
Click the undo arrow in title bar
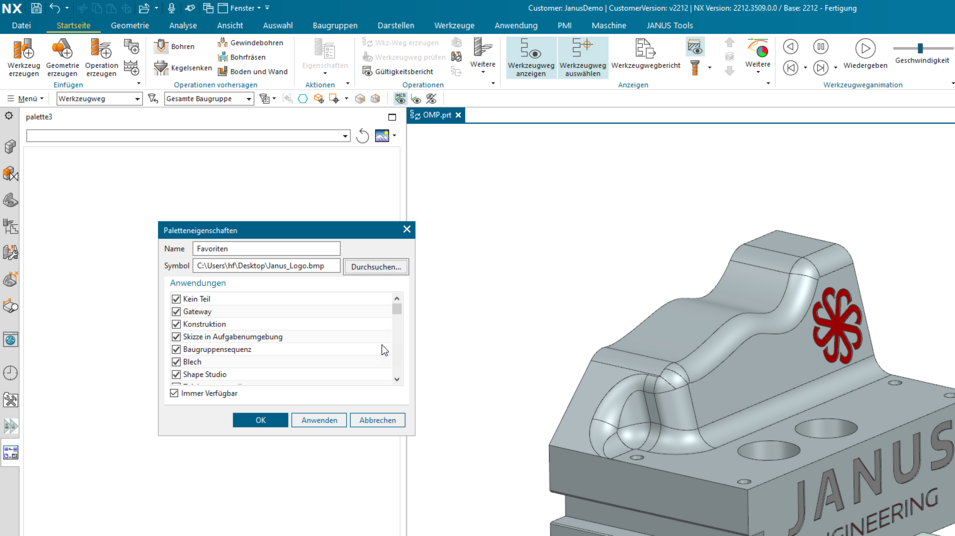click(x=55, y=8)
